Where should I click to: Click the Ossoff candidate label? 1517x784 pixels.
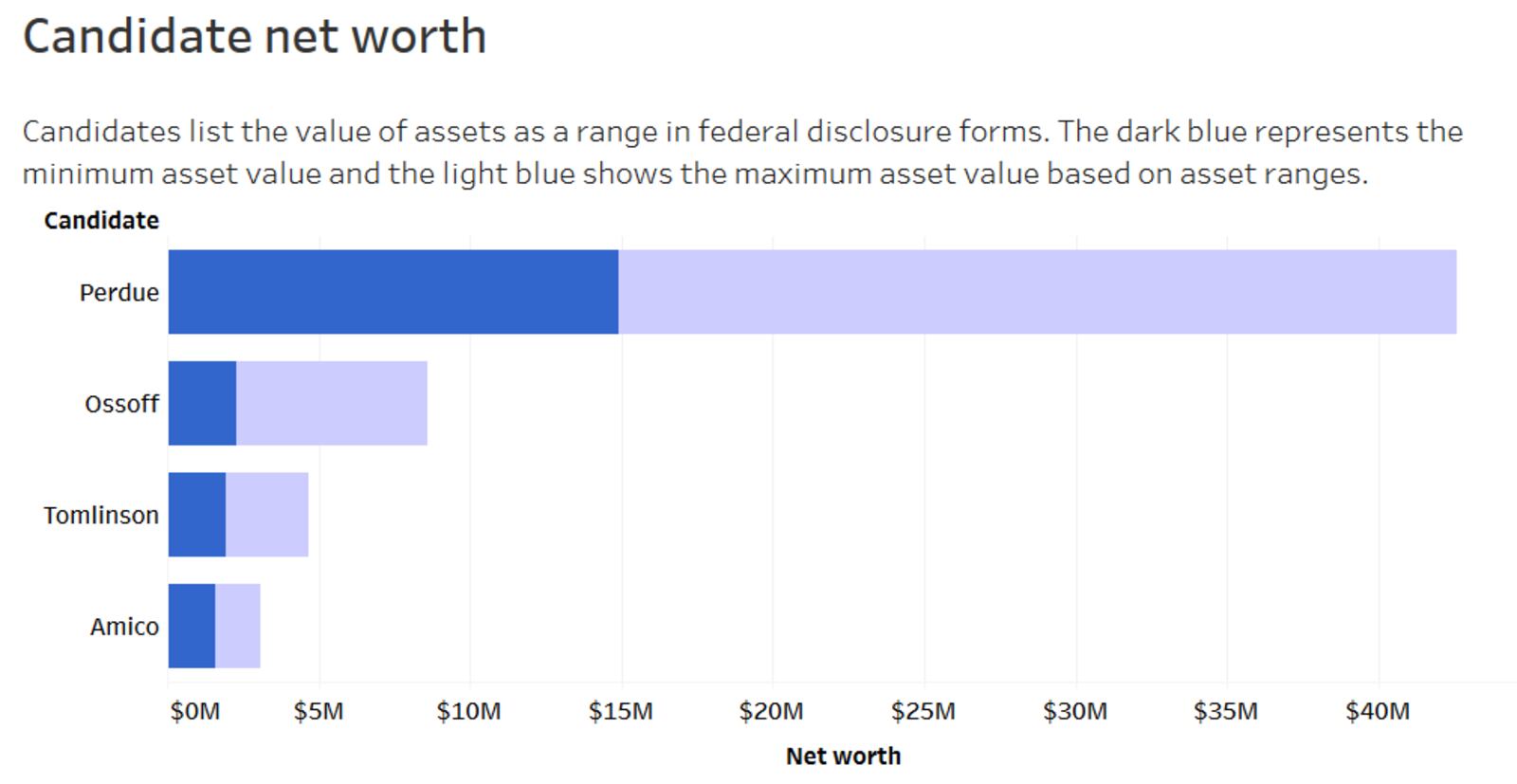(x=121, y=404)
